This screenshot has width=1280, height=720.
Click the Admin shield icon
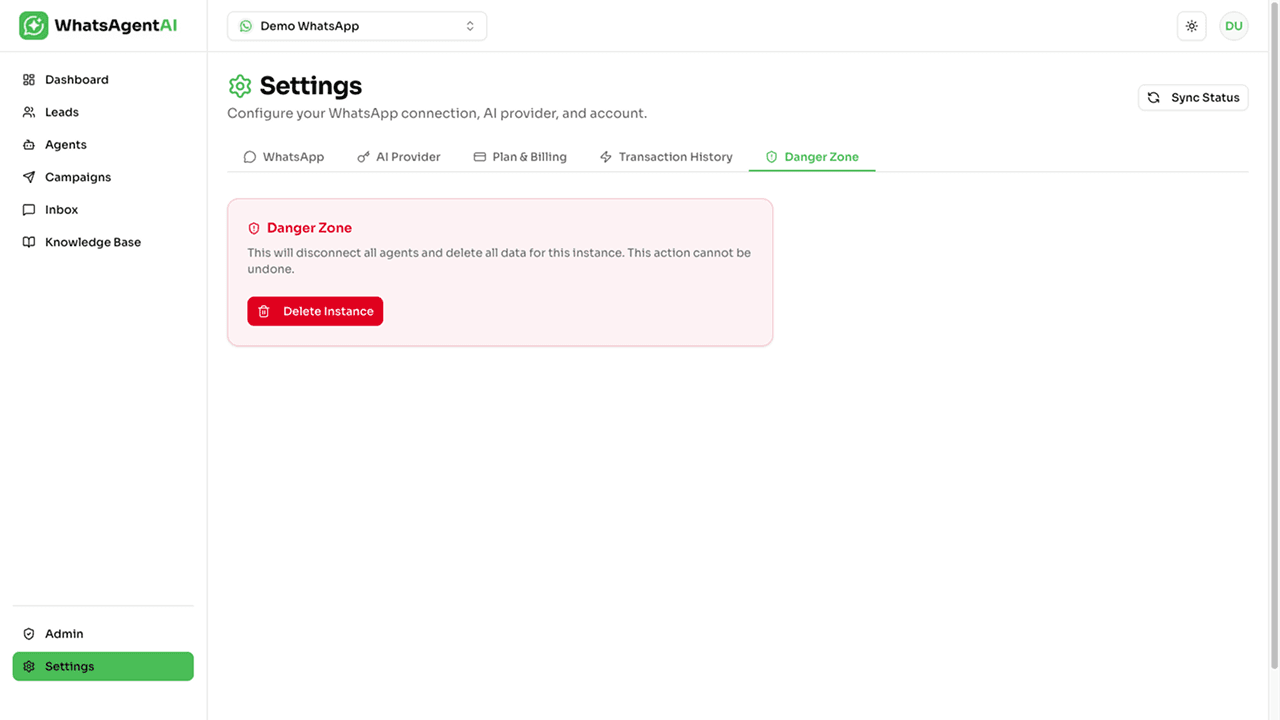29,634
